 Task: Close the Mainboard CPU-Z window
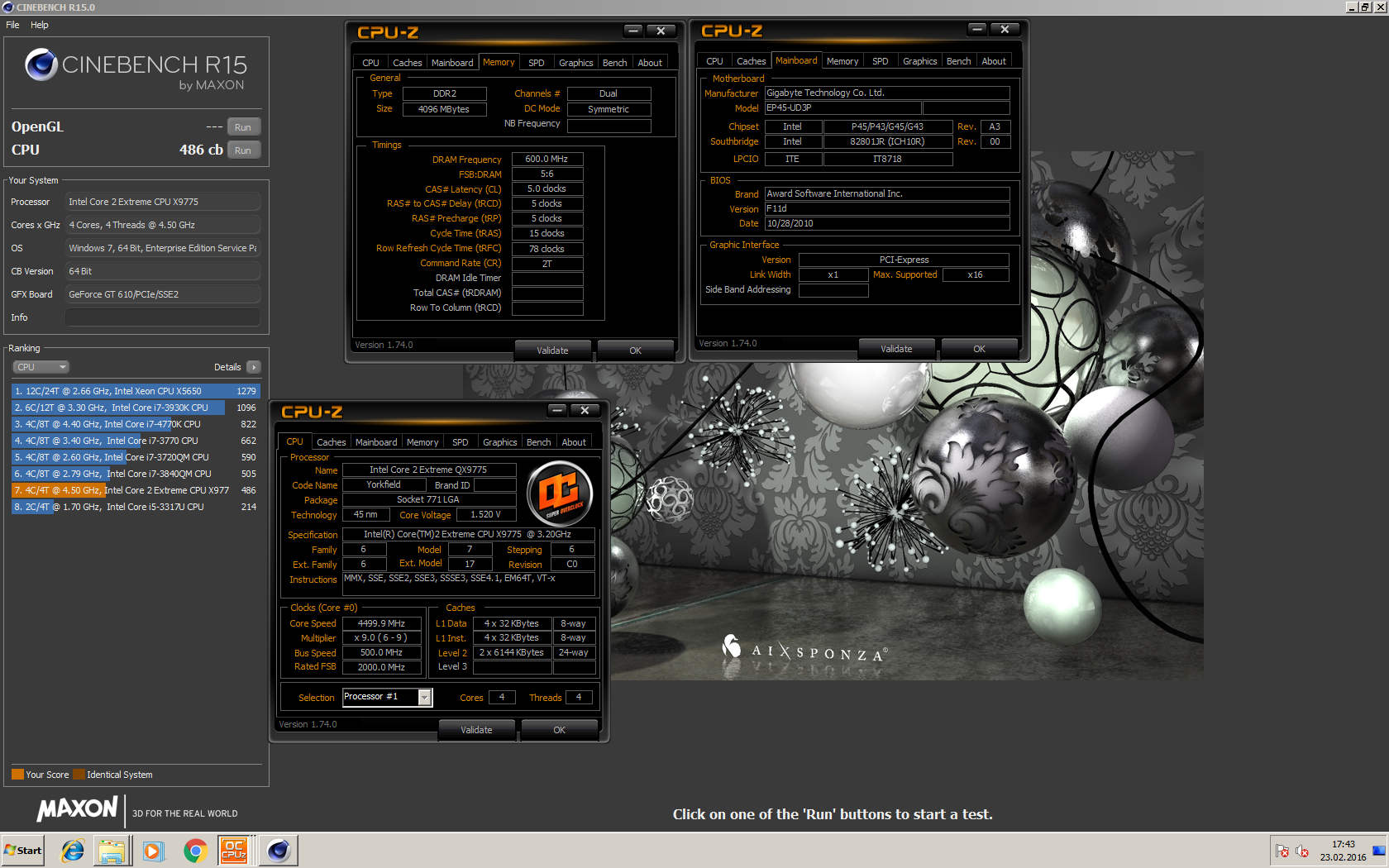(x=1005, y=29)
